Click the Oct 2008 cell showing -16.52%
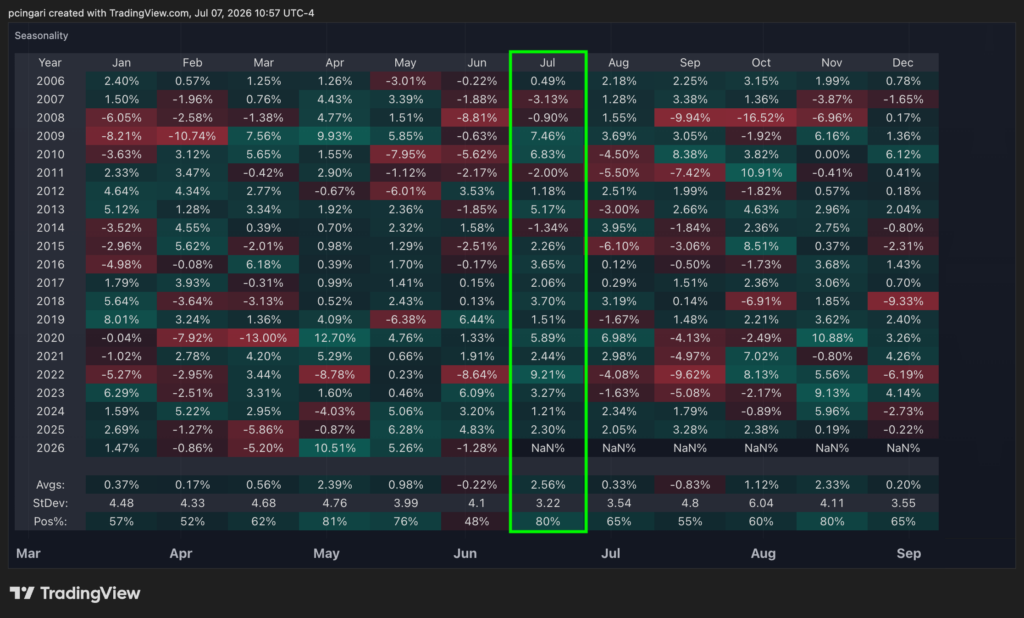Image resolution: width=1024 pixels, height=618 pixels. click(761, 118)
